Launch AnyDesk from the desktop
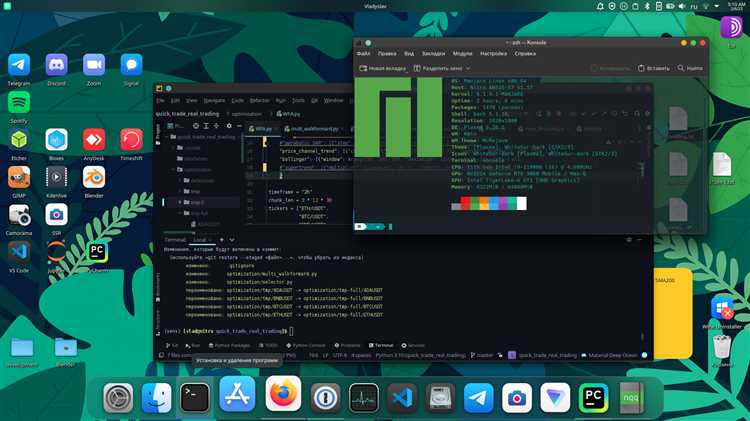The image size is (750, 421). tap(94, 140)
